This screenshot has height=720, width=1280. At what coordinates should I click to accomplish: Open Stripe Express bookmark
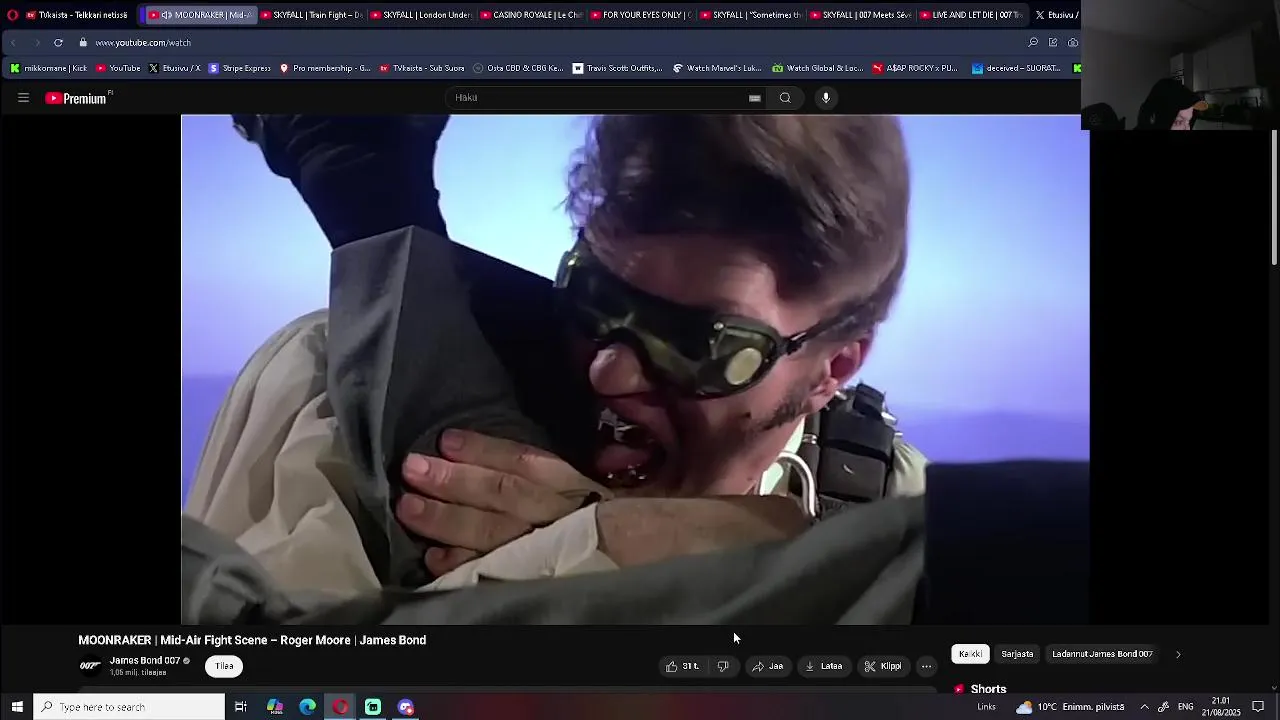[x=239, y=68]
